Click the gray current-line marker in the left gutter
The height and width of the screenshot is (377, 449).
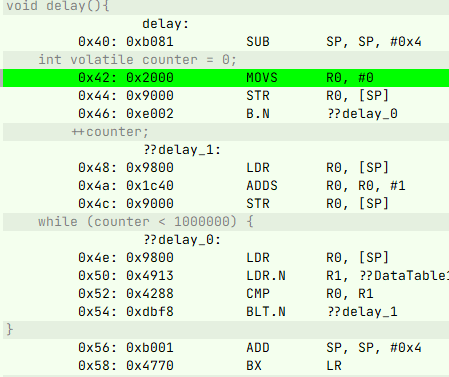point(1,78)
